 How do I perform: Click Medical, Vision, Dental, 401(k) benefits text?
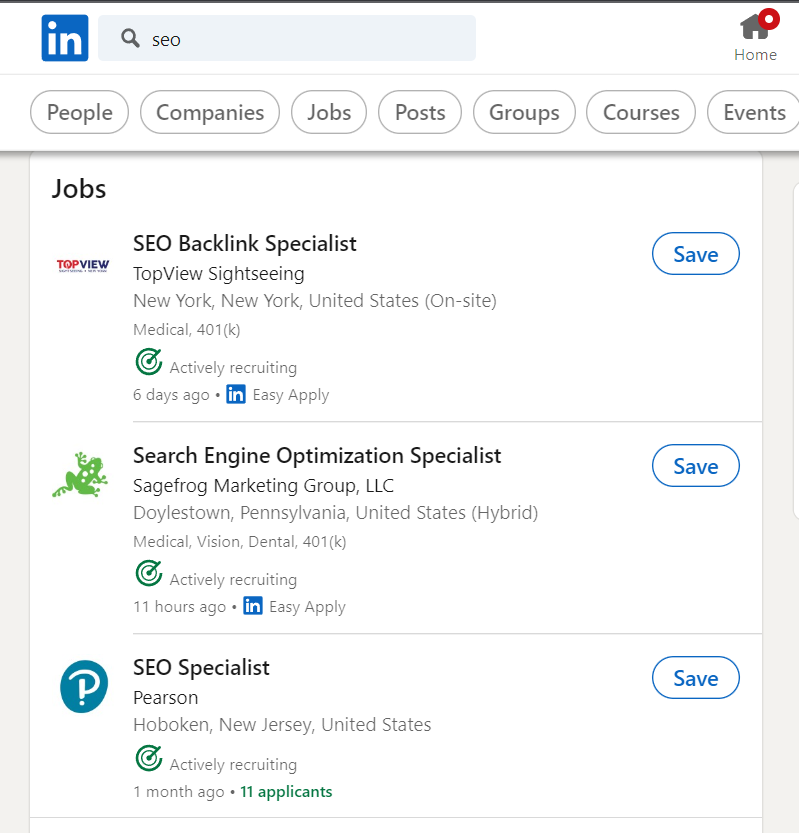click(x=240, y=541)
